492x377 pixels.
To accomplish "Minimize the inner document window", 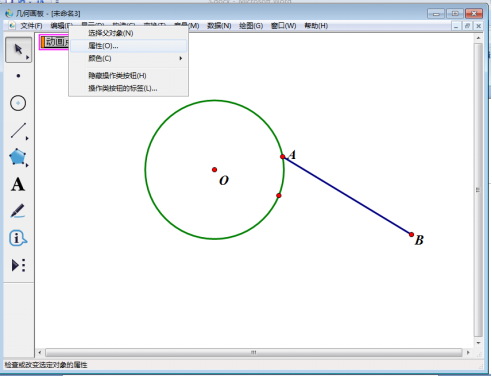I will (x=456, y=26).
